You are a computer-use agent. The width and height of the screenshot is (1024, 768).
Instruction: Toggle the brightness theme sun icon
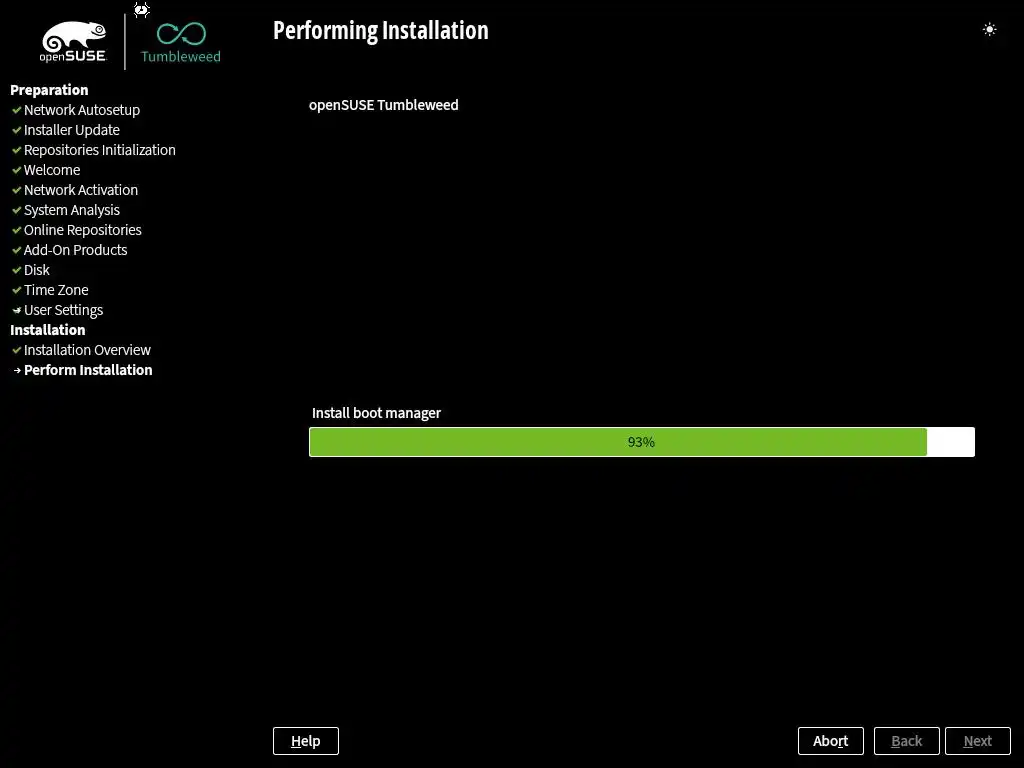point(989,29)
